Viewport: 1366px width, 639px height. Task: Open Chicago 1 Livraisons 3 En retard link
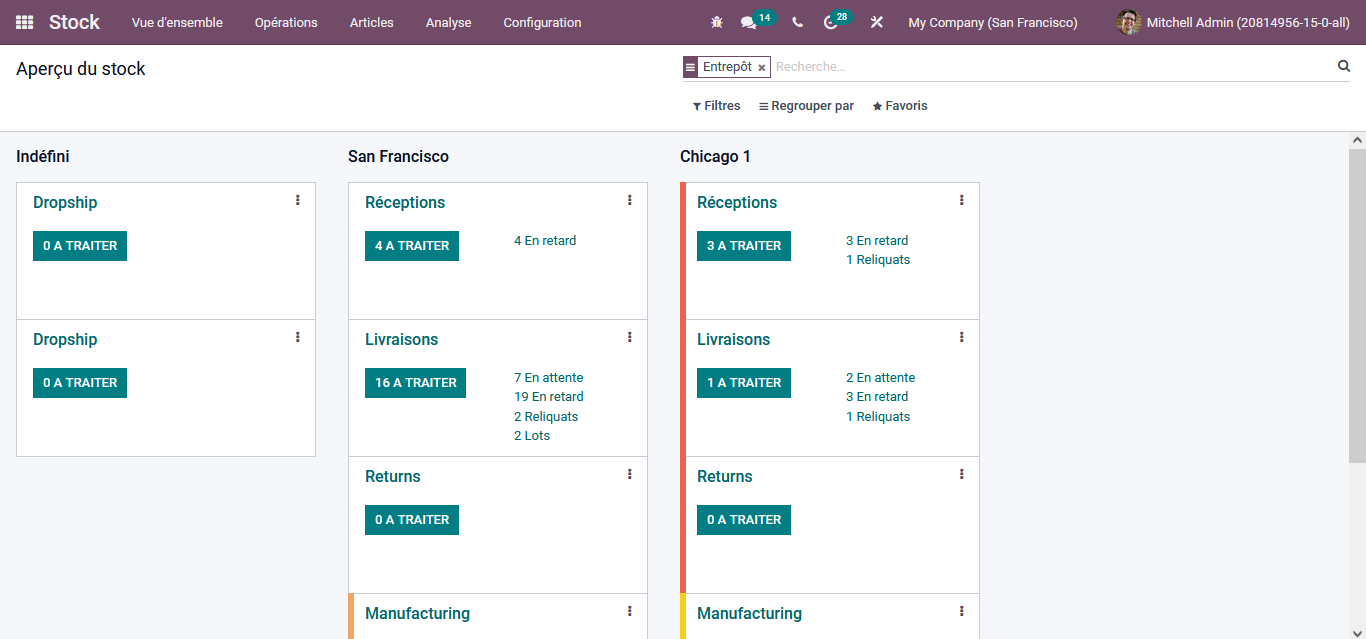[x=877, y=397]
